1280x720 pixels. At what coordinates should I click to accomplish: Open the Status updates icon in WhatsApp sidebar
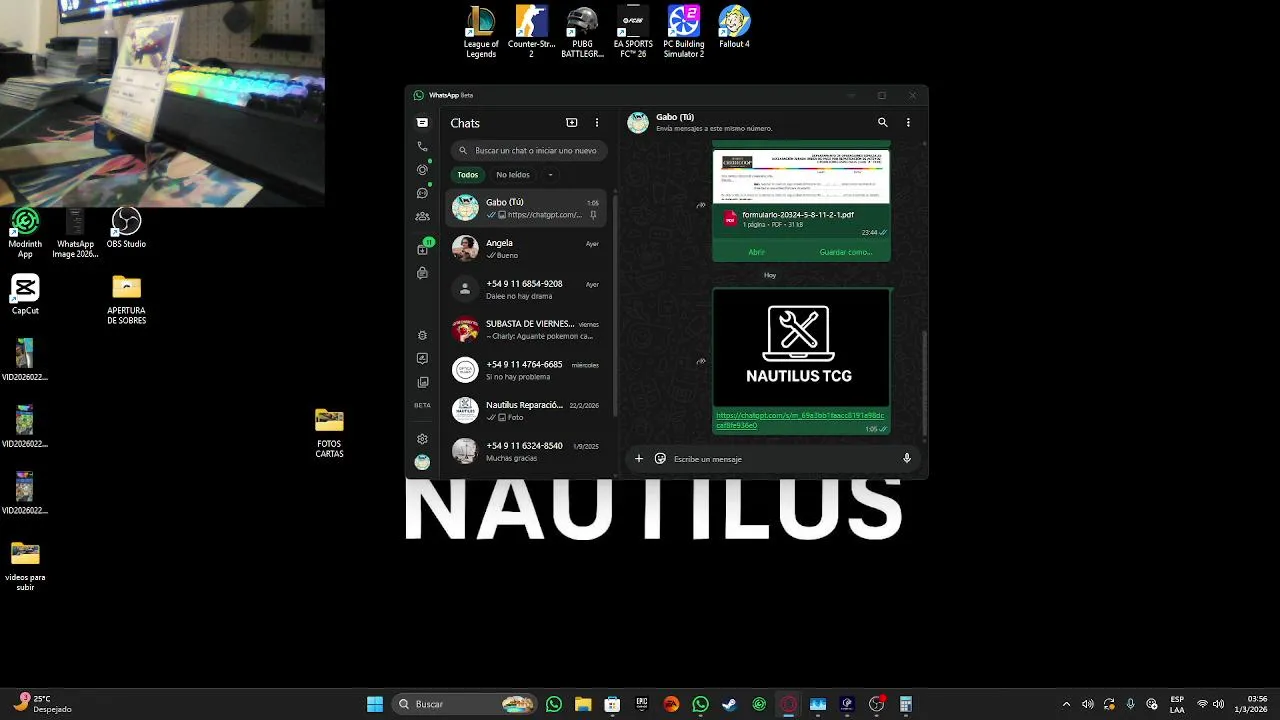click(422, 169)
